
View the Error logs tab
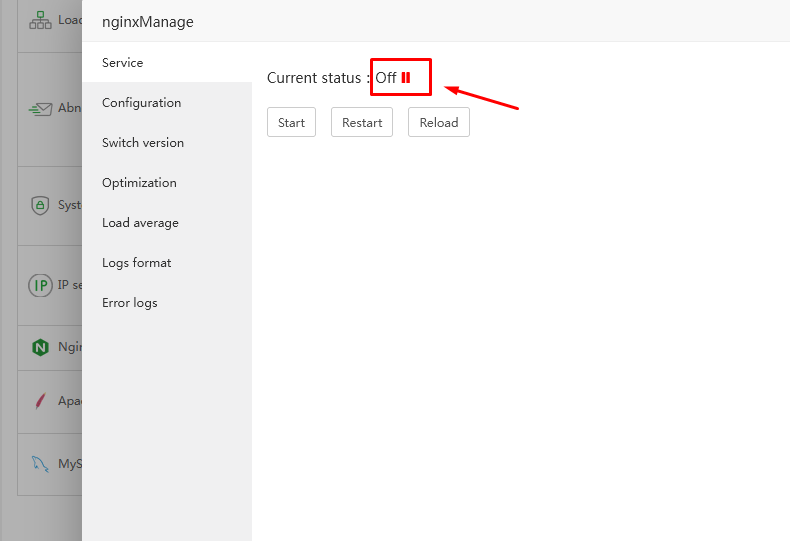pos(130,303)
